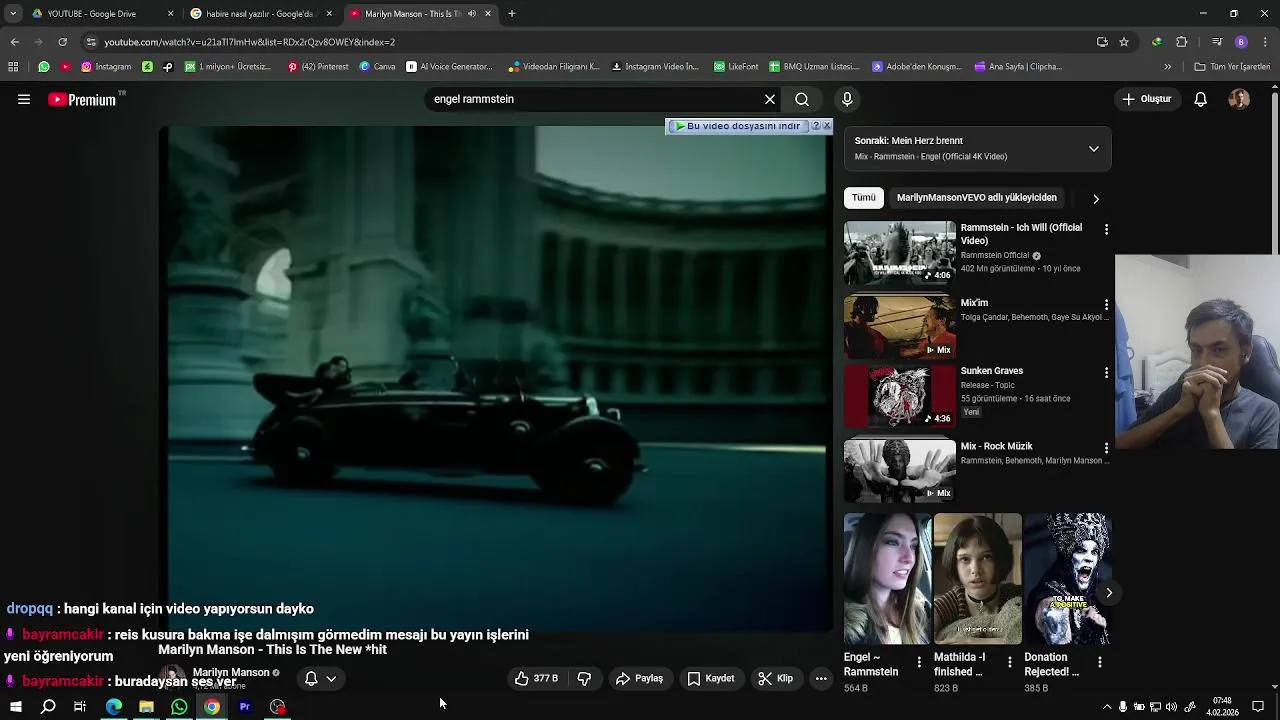Open Windows notification center
1280x720 pixels.
coord(1258,707)
